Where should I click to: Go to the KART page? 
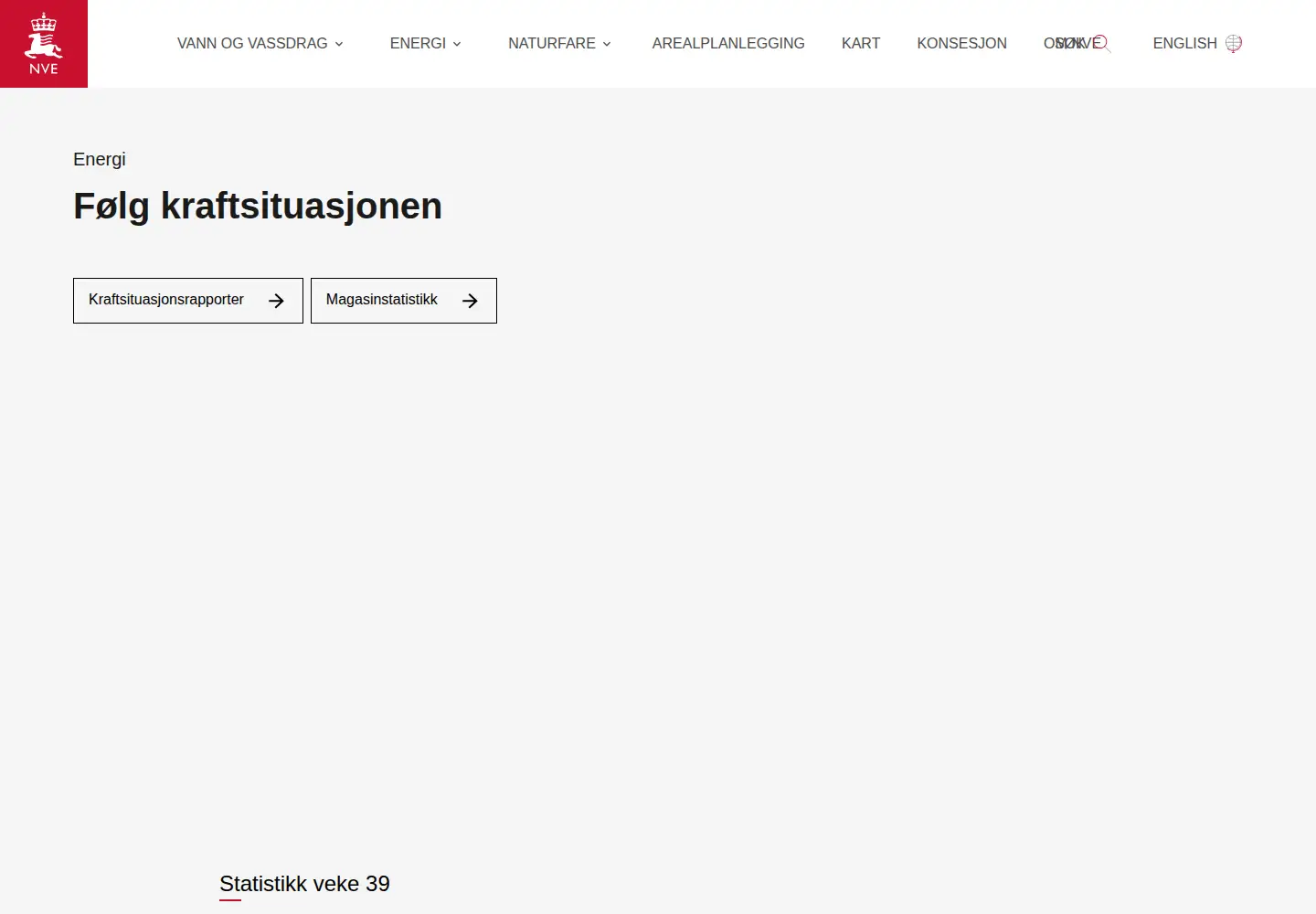861,43
